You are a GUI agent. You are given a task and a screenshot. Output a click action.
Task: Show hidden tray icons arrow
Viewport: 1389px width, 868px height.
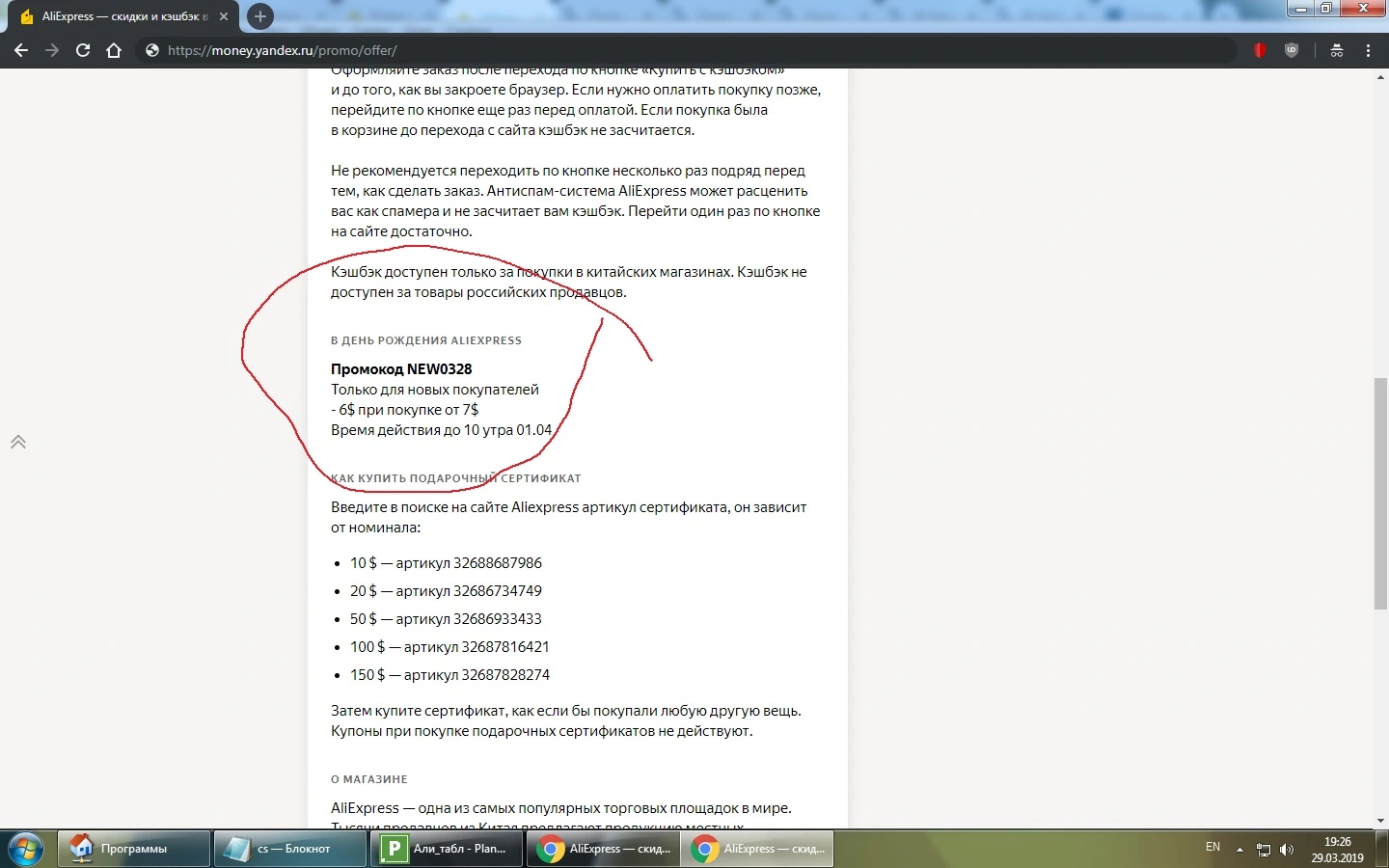tap(1239, 850)
